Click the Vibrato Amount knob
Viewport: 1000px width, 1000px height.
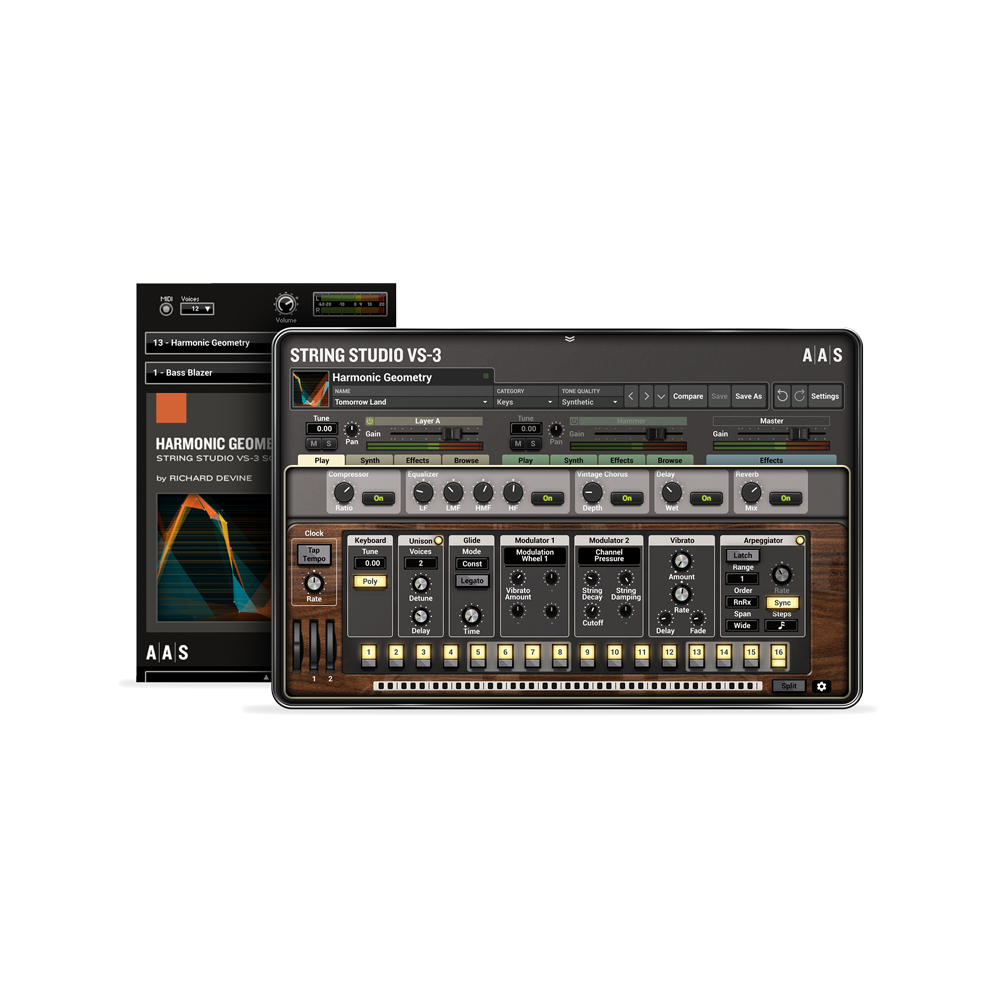pos(681,561)
